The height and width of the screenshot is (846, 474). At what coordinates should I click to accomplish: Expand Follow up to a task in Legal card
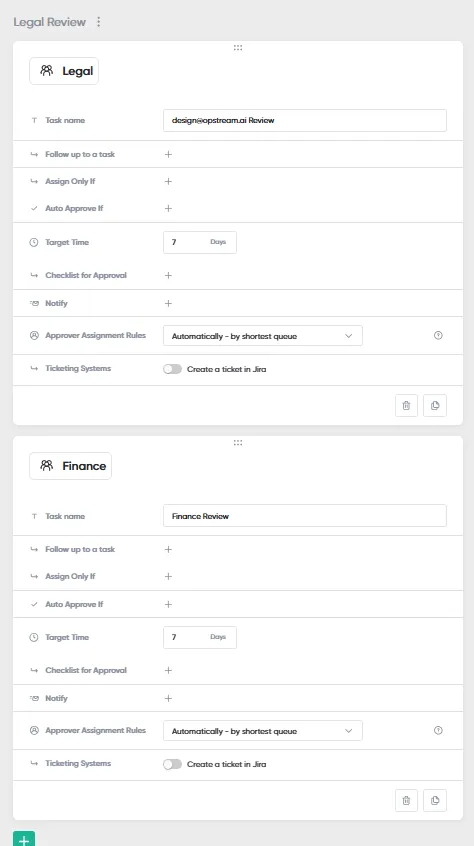[168, 154]
